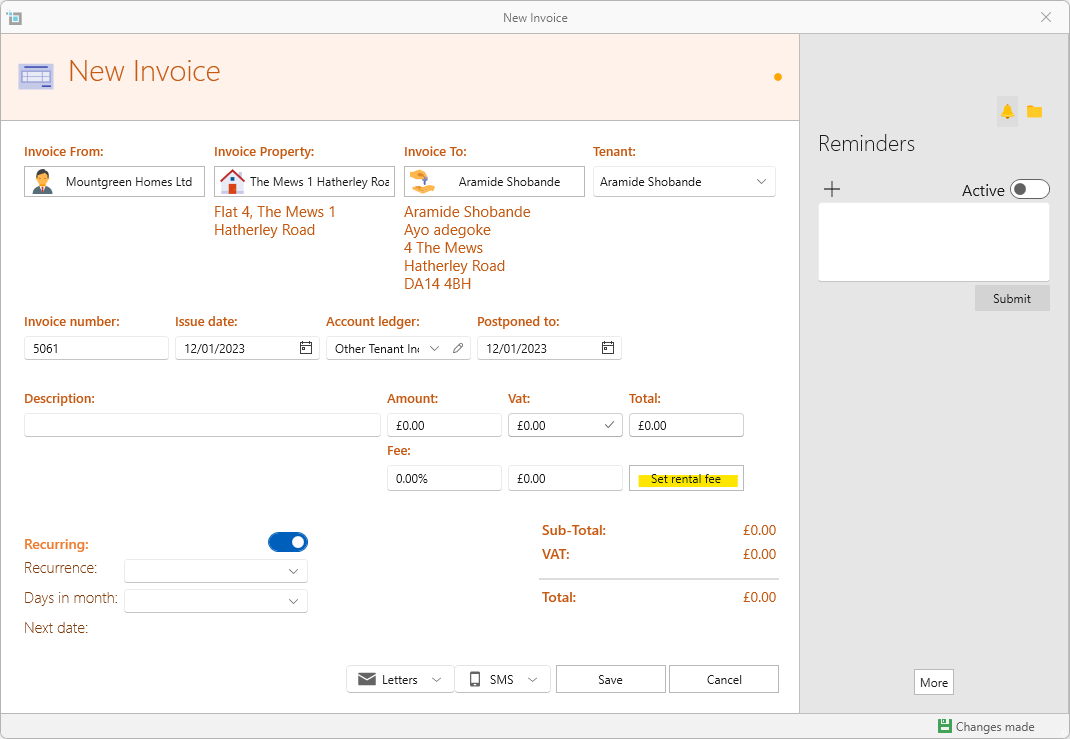
Task: Click the app icon in the title bar
Action: click(x=14, y=18)
